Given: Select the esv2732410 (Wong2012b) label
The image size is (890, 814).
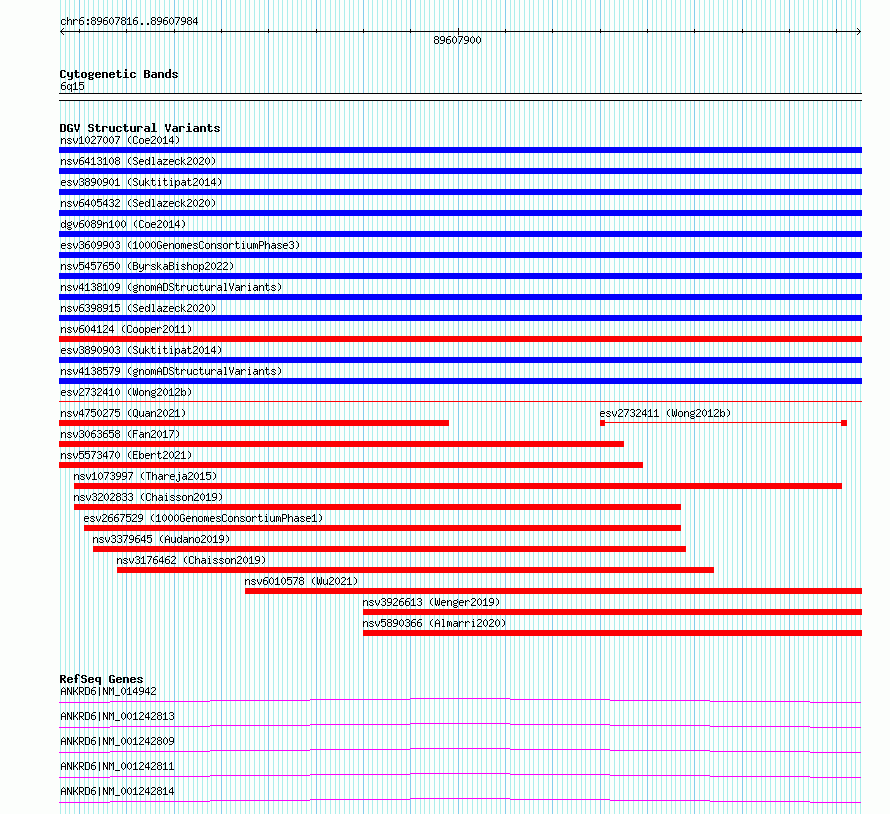Looking at the screenshot, I should [126, 392].
